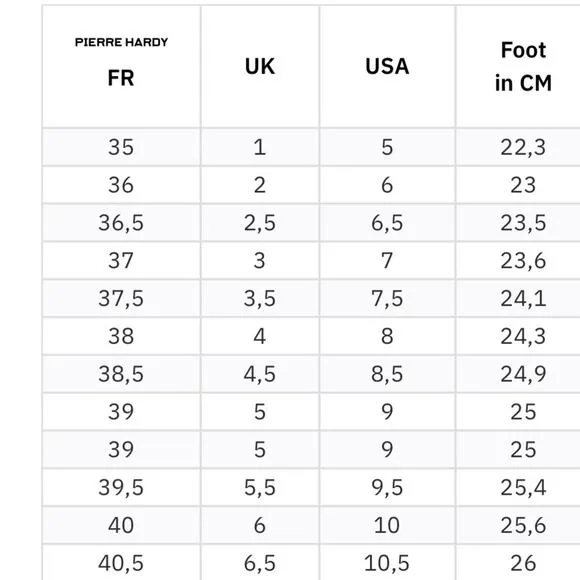
Task: Select FR size 36,5 cell
Action: click(121, 223)
